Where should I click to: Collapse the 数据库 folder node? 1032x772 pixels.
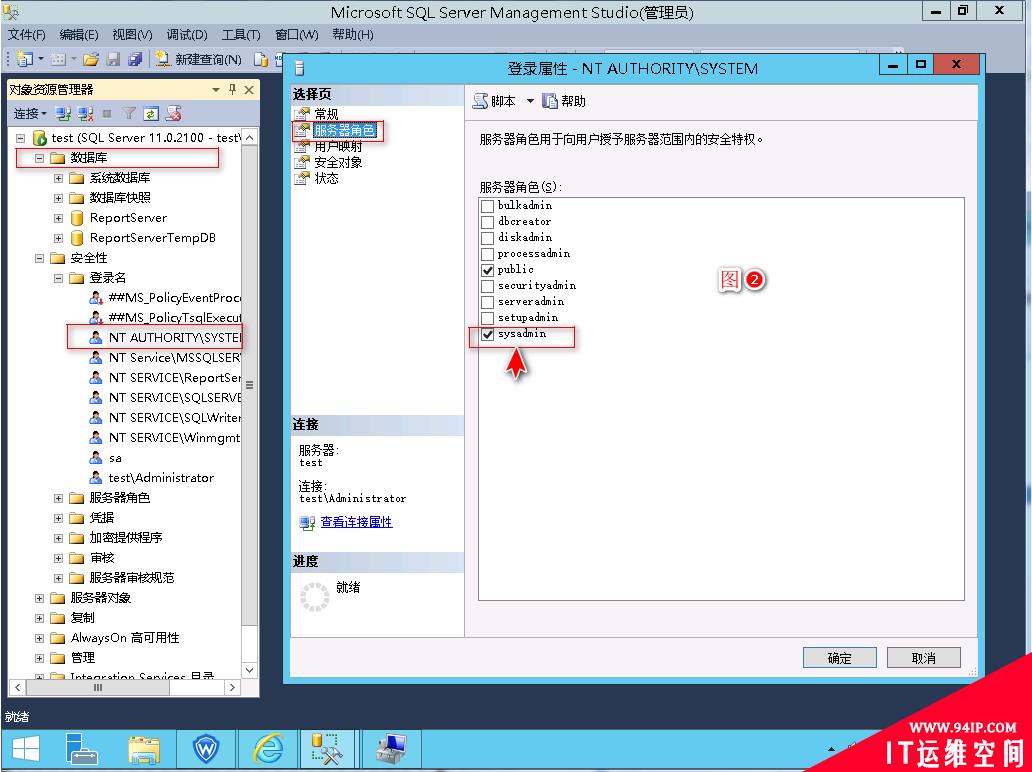[x=39, y=158]
